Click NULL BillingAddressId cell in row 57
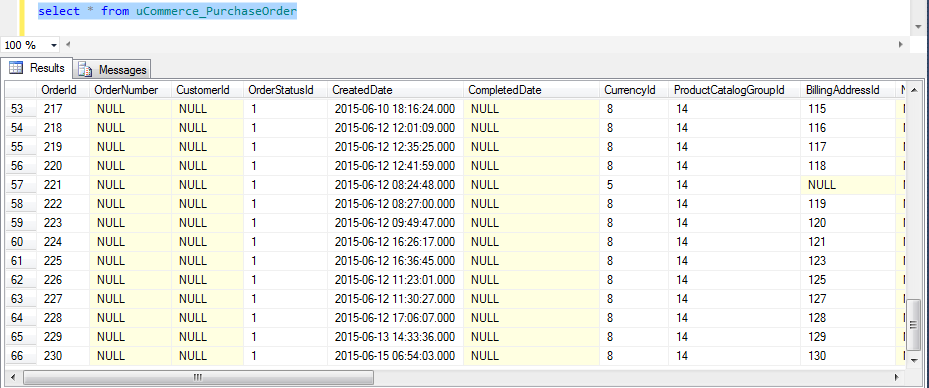 [x=848, y=185]
